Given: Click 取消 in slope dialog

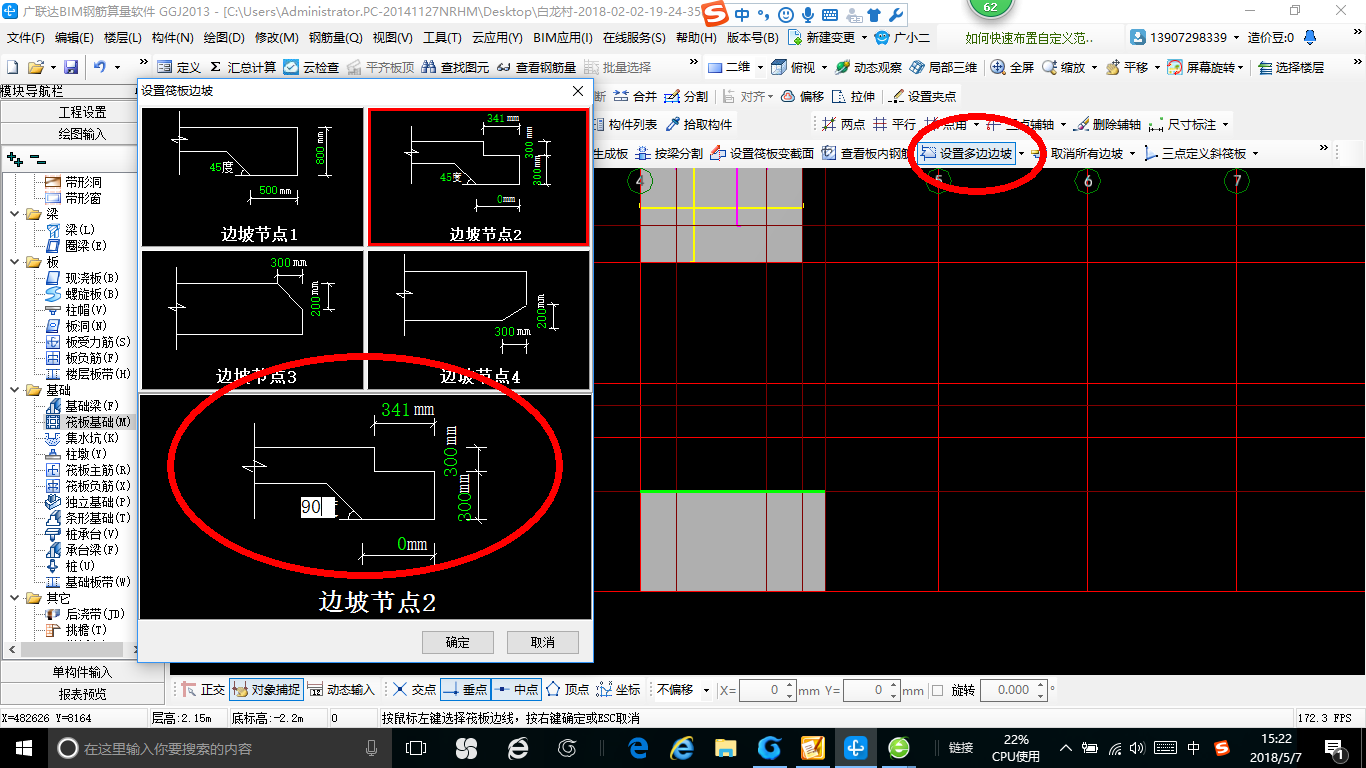Looking at the screenshot, I should tap(543, 642).
